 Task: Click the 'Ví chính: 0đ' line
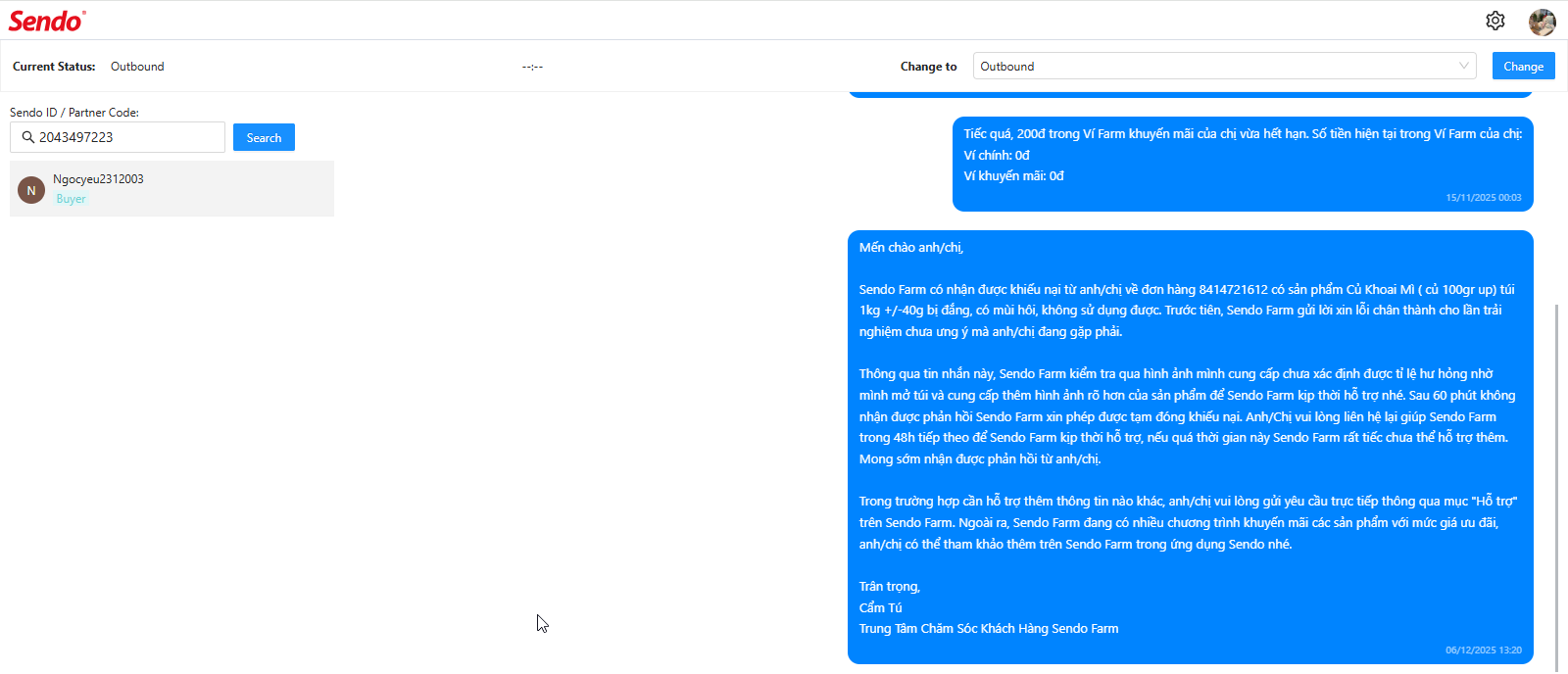pos(997,155)
